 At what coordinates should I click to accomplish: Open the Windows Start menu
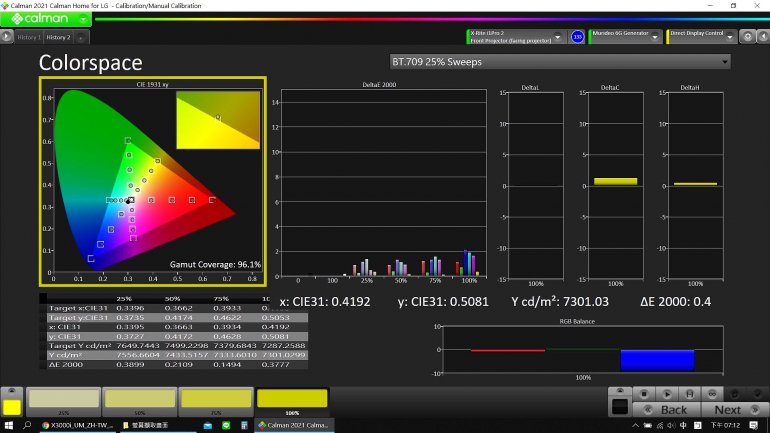click(x=8, y=425)
